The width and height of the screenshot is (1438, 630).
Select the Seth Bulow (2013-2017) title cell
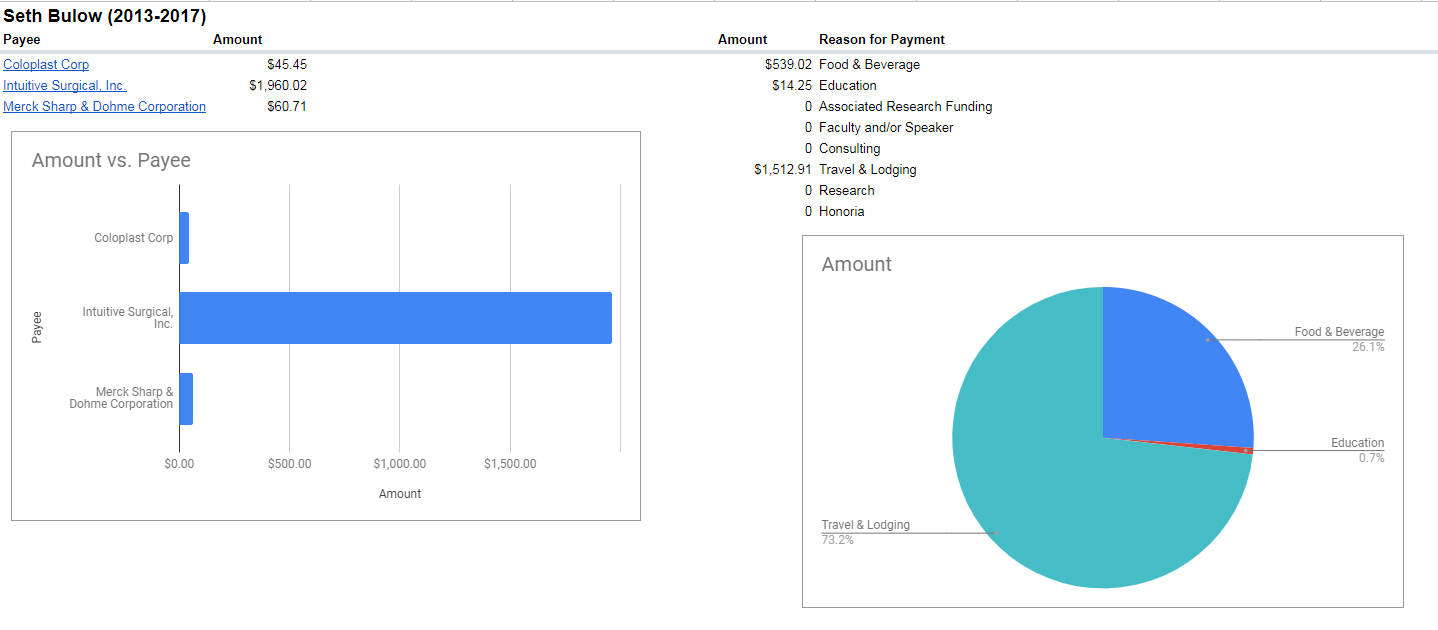(x=104, y=17)
